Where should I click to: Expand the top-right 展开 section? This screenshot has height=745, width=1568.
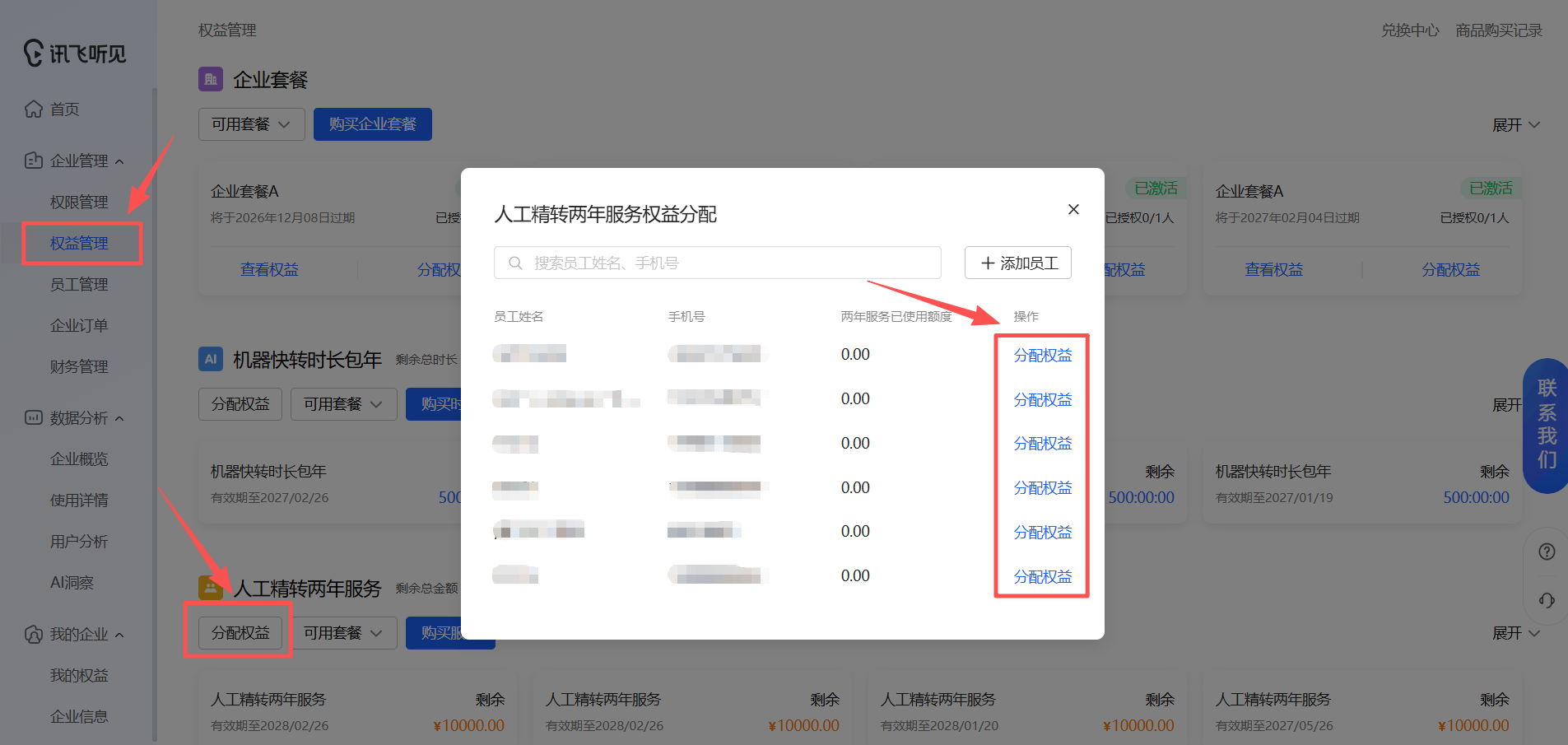coord(1515,124)
